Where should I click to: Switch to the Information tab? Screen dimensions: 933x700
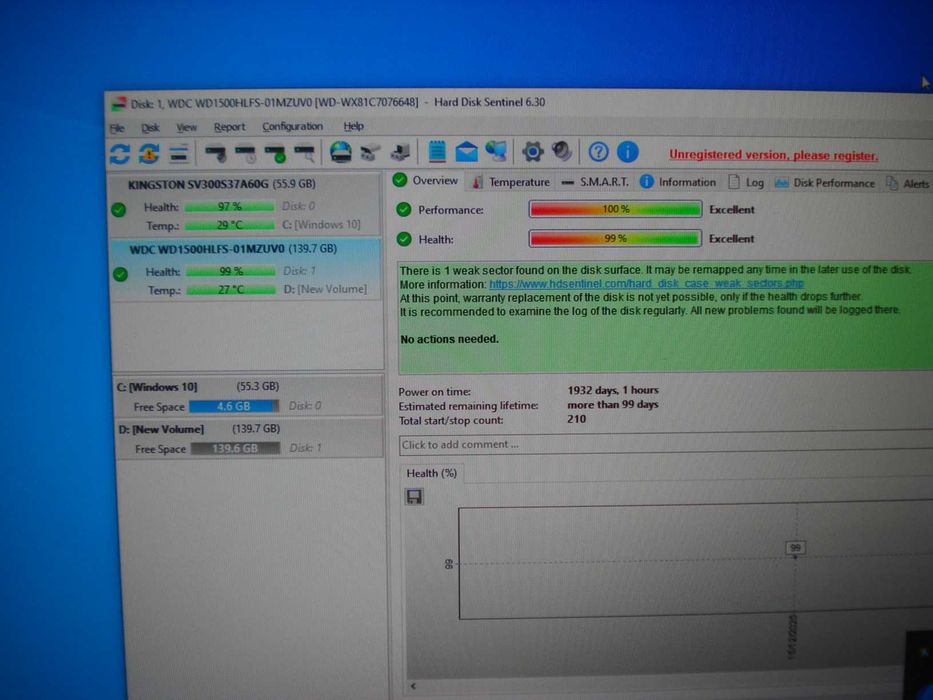(678, 182)
